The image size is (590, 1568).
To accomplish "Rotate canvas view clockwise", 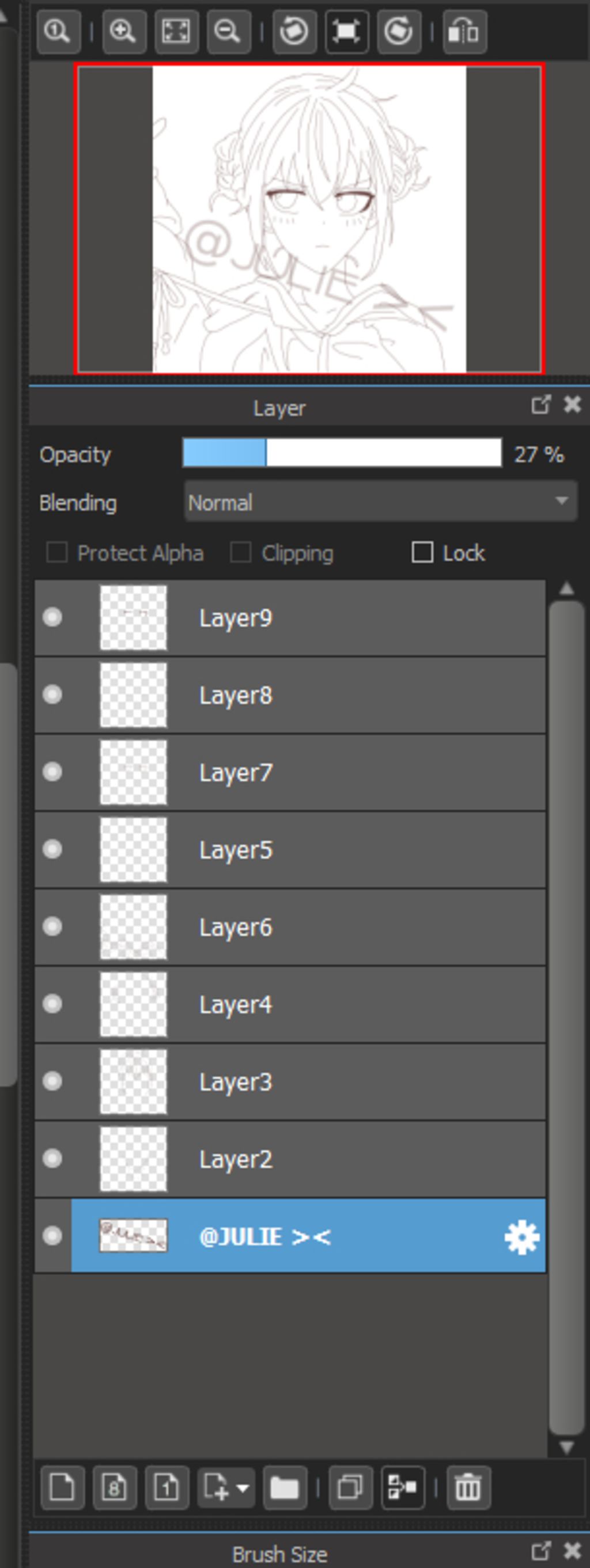I will [x=399, y=31].
